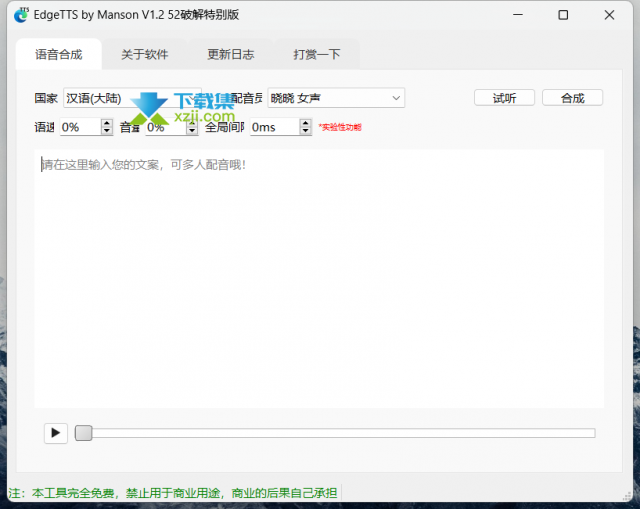The width and height of the screenshot is (640, 509).
Task: Close the EdgeTTS window
Action: click(x=609, y=15)
